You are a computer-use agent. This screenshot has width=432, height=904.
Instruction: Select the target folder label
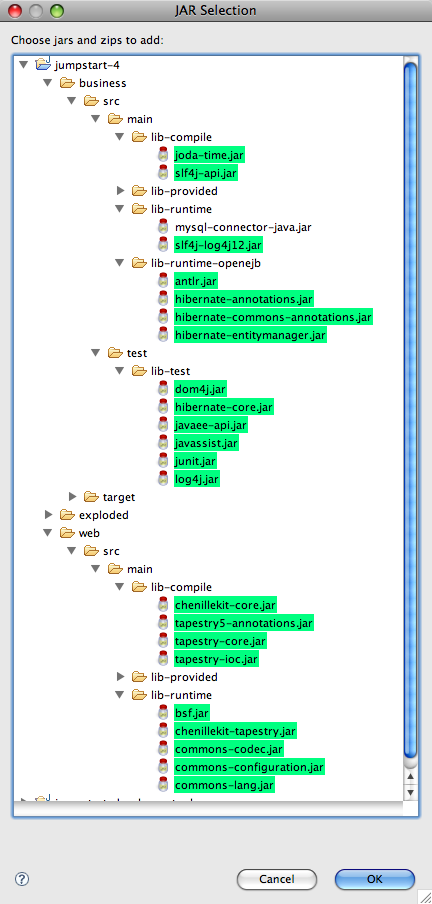(x=119, y=497)
